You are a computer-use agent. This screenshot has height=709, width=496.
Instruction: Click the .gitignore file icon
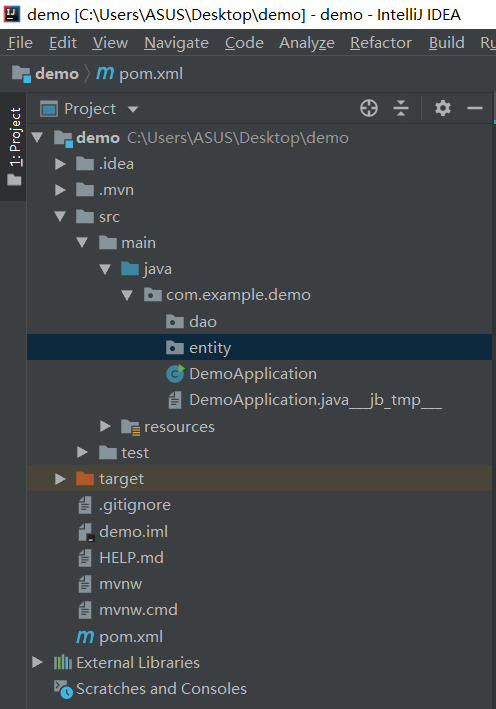[85, 505]
